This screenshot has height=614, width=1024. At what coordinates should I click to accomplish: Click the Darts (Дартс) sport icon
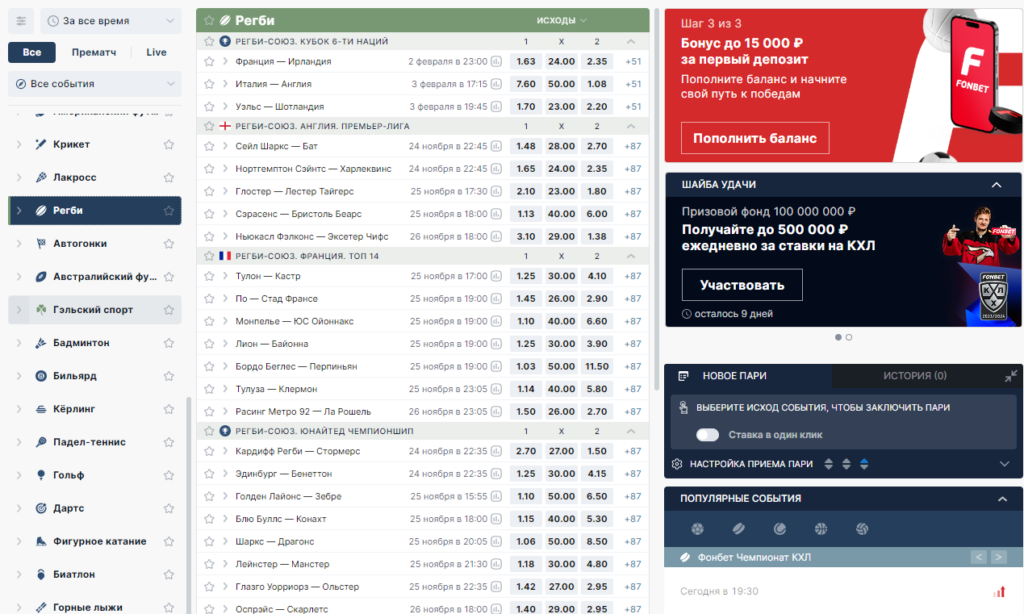coord(40,508)
